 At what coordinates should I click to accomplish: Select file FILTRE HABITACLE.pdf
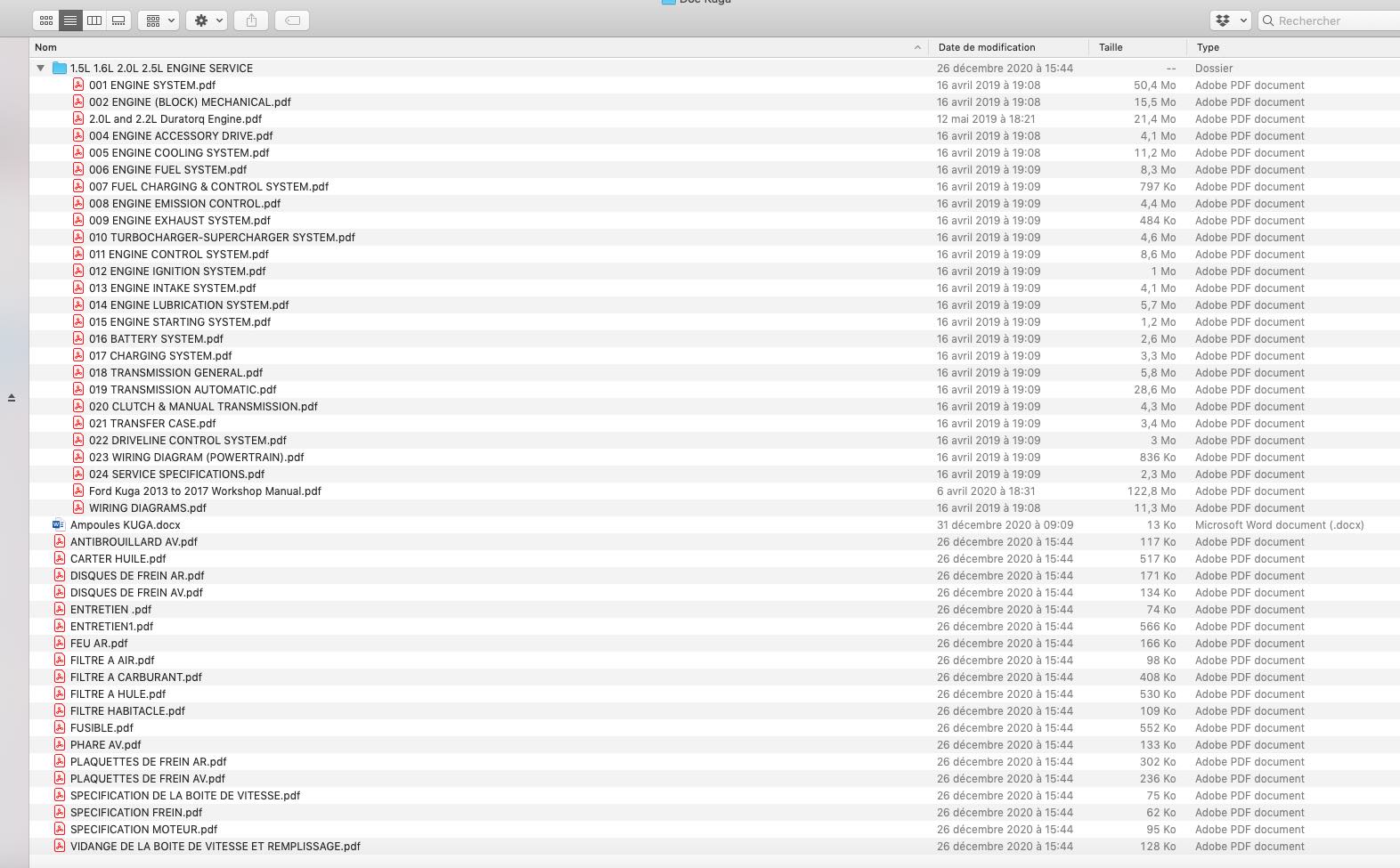pos(127,710)
